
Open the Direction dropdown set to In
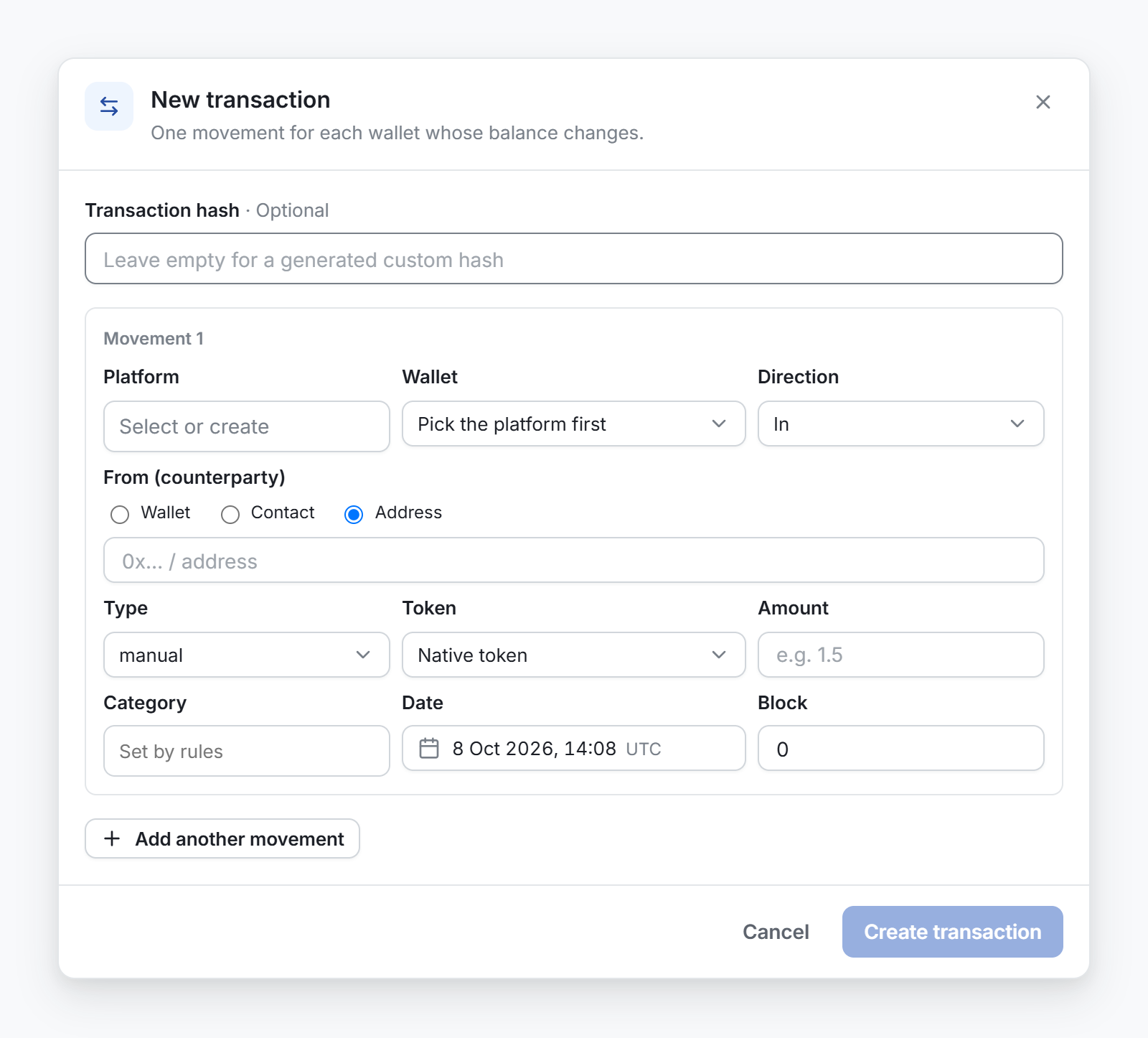[900, 424]
